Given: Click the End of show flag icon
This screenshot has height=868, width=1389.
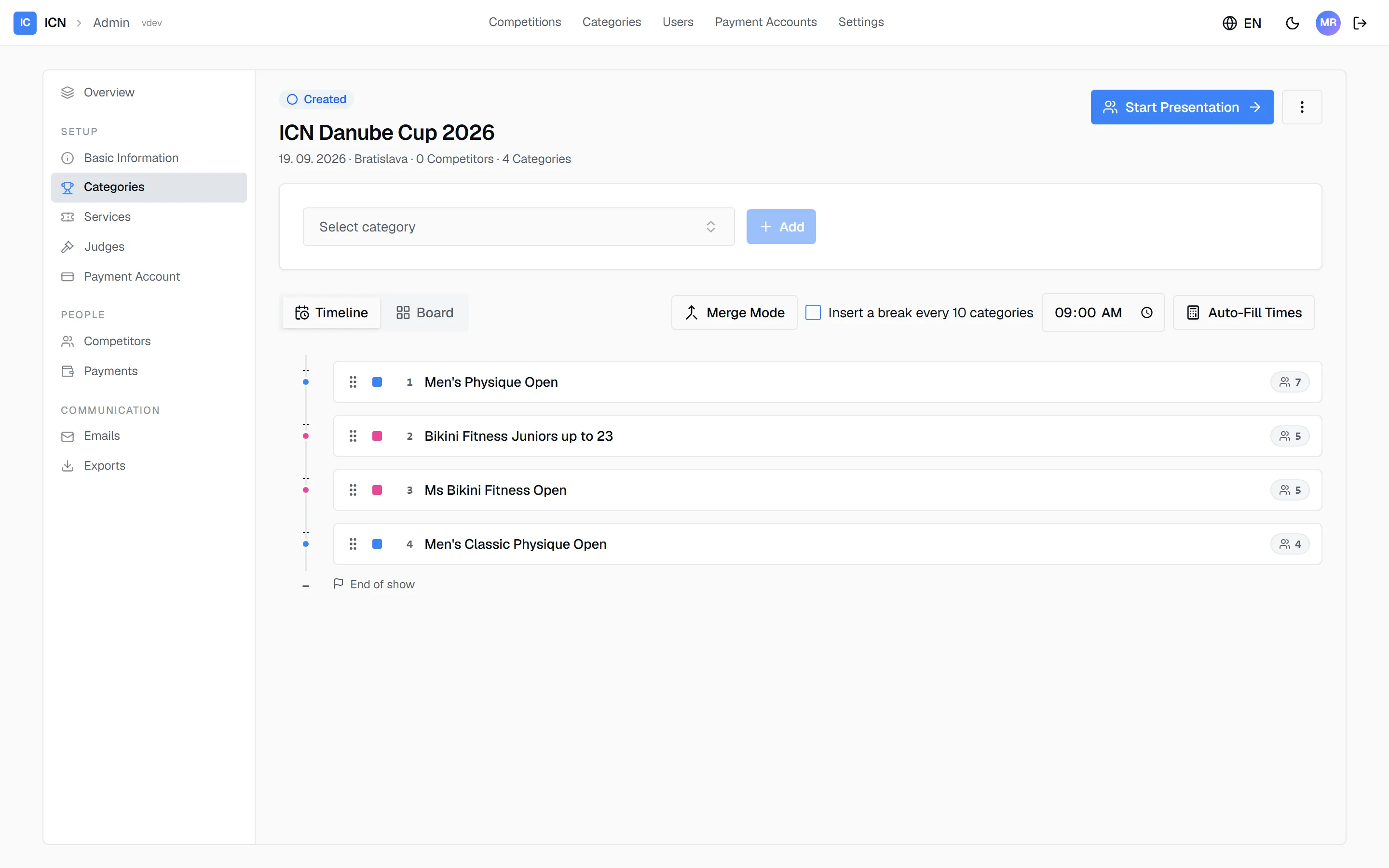Looking at the screenshot, I should pyautogui.click(x=339, y=584).
